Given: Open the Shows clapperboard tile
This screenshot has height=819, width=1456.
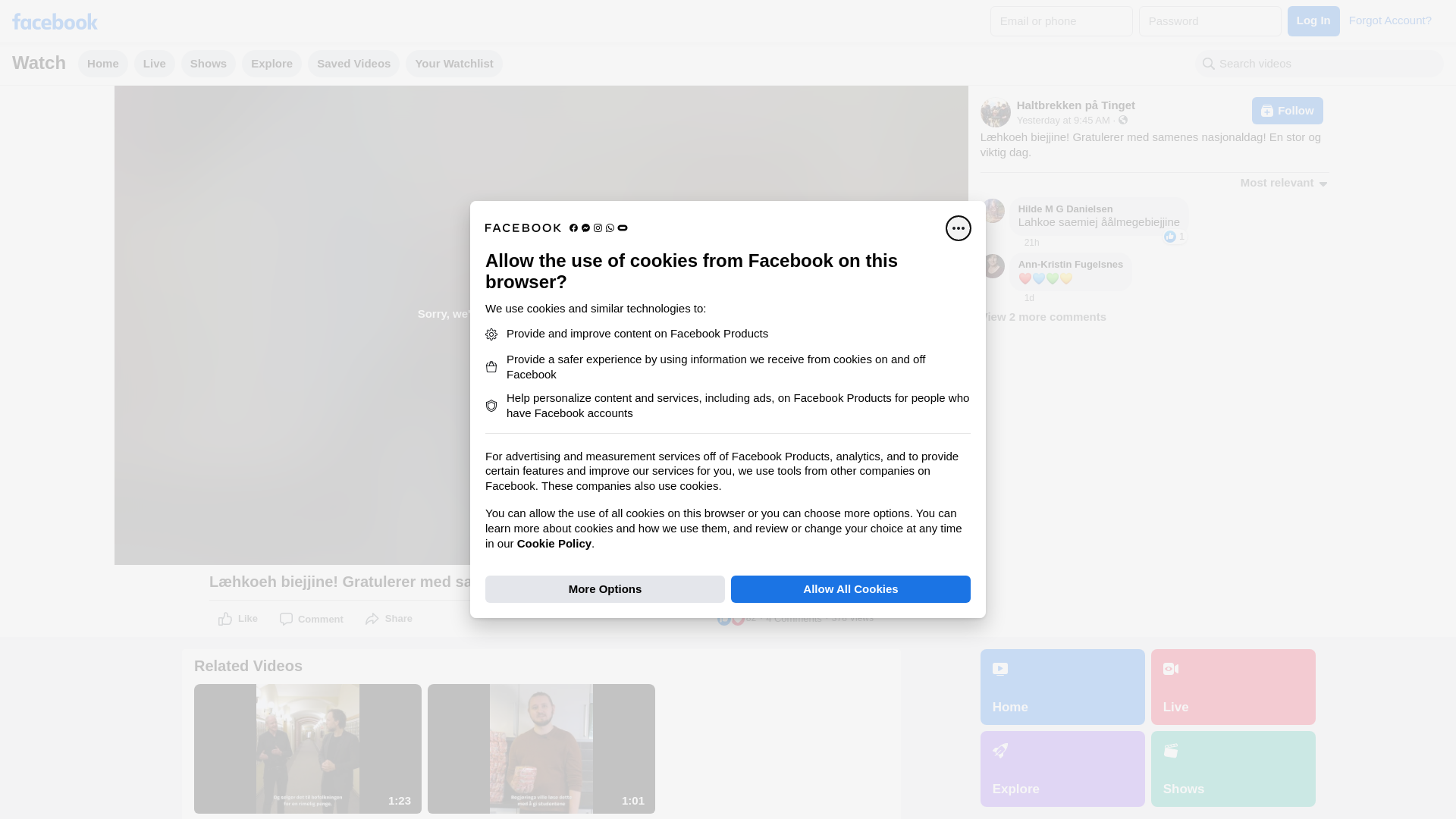Looking at the screenshot, I should 1232,769.
